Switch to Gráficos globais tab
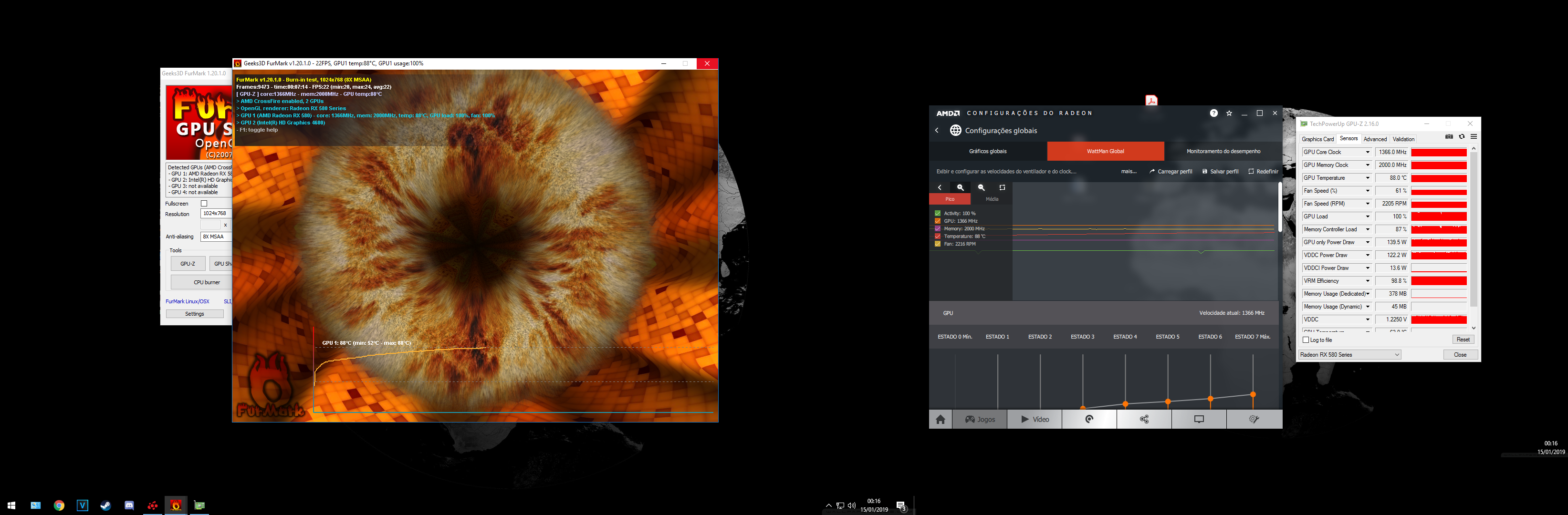The image size is (1568, 515). (x=988, y=151)
